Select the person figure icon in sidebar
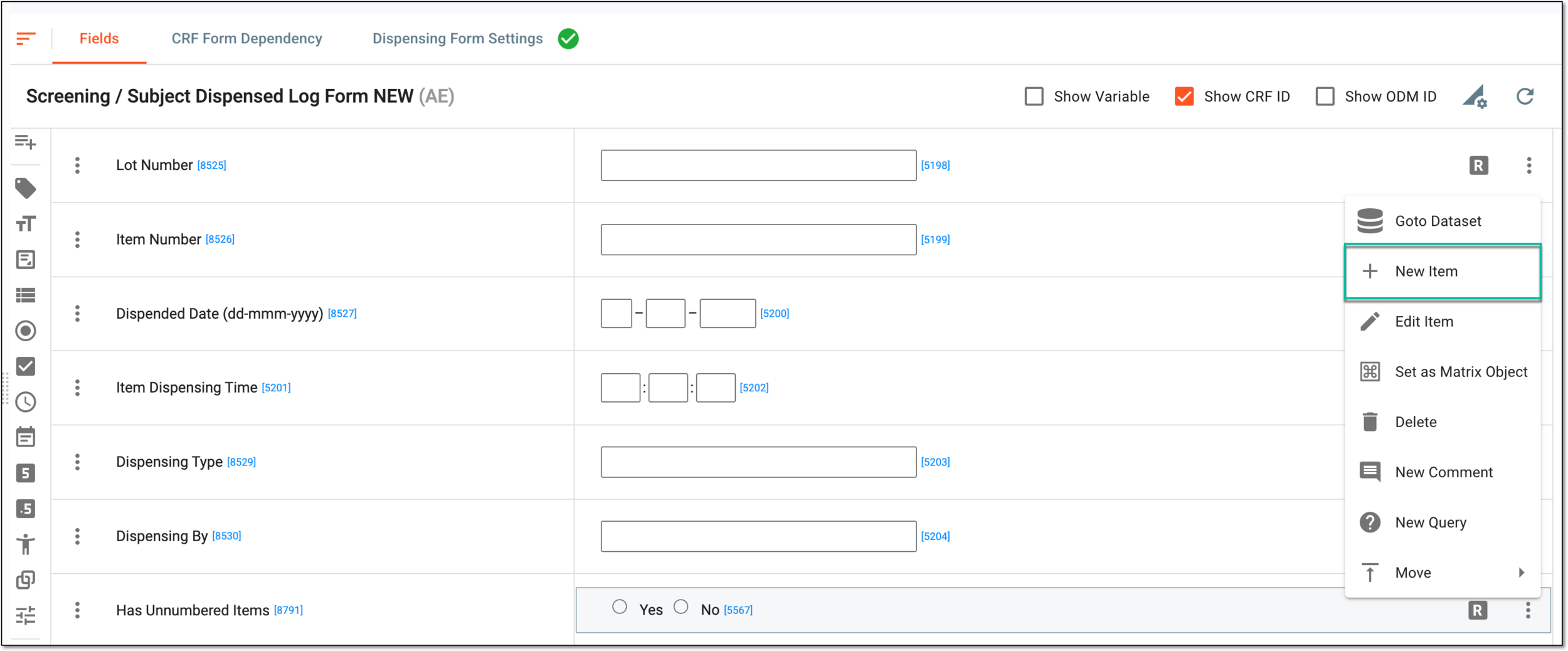1568x651 pixels. pos(26,544)
